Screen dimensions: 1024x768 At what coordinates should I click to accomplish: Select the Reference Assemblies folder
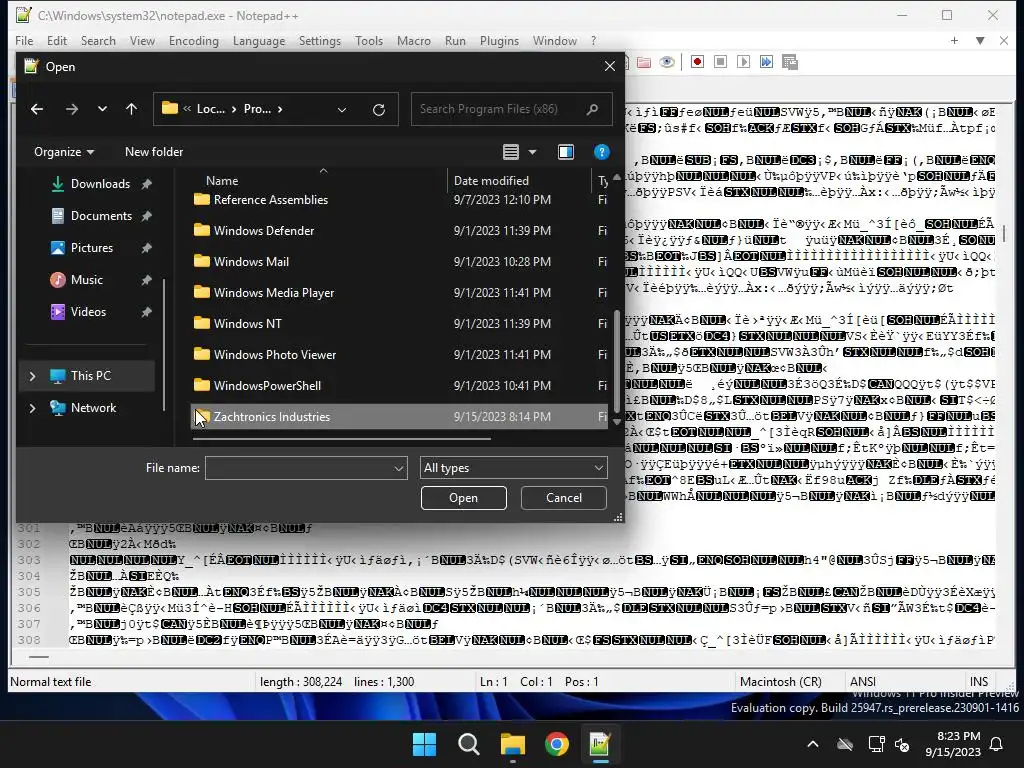coord(400,200)
